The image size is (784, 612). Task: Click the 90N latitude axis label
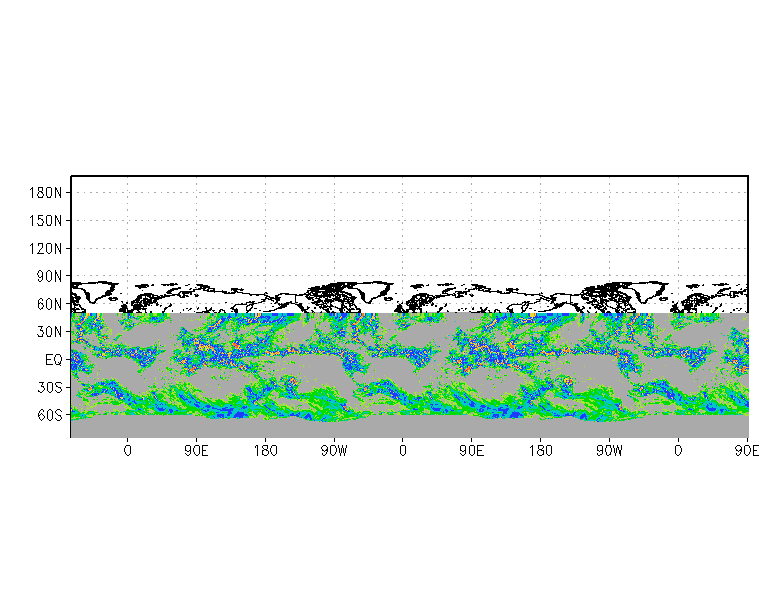click(50, 276)
